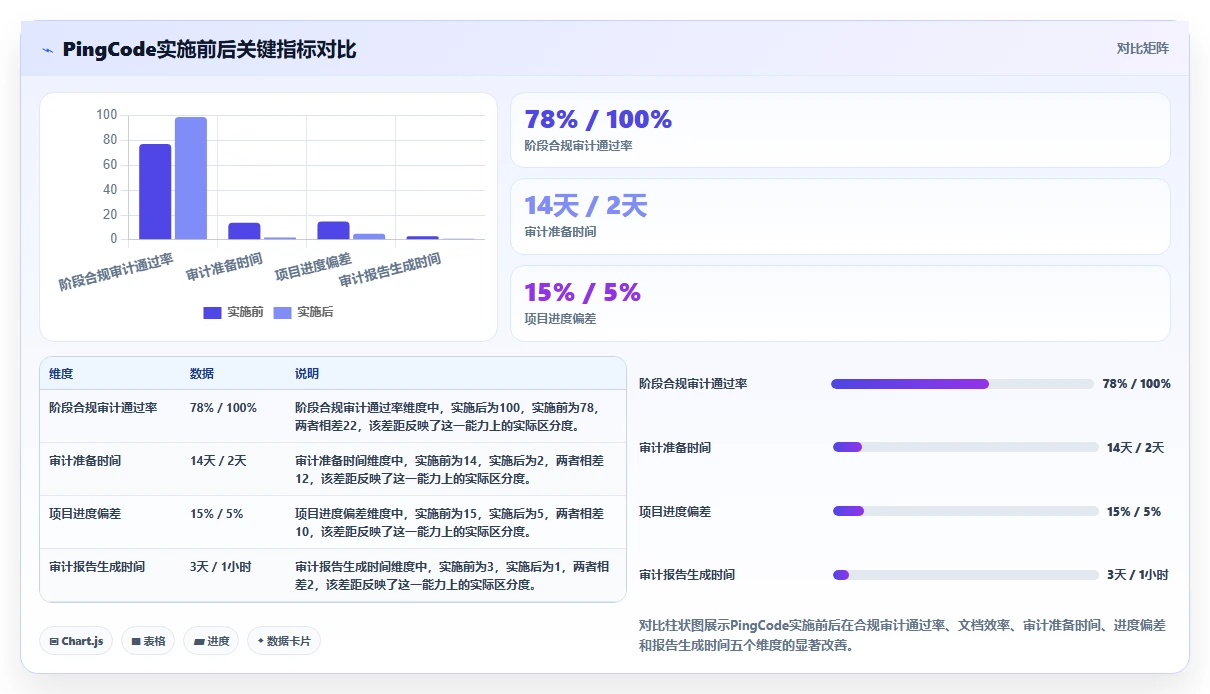The image size is (1210, 694).
Task: Click the 审计准备时间 table row label
Action: click(x=85, y=461)
